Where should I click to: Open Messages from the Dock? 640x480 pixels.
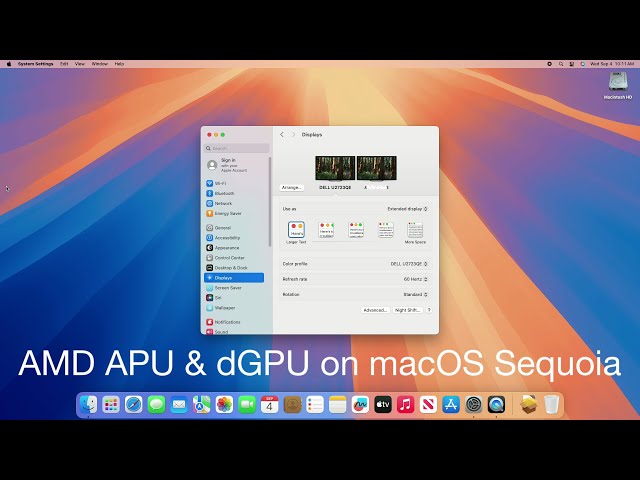click(156, 404)
